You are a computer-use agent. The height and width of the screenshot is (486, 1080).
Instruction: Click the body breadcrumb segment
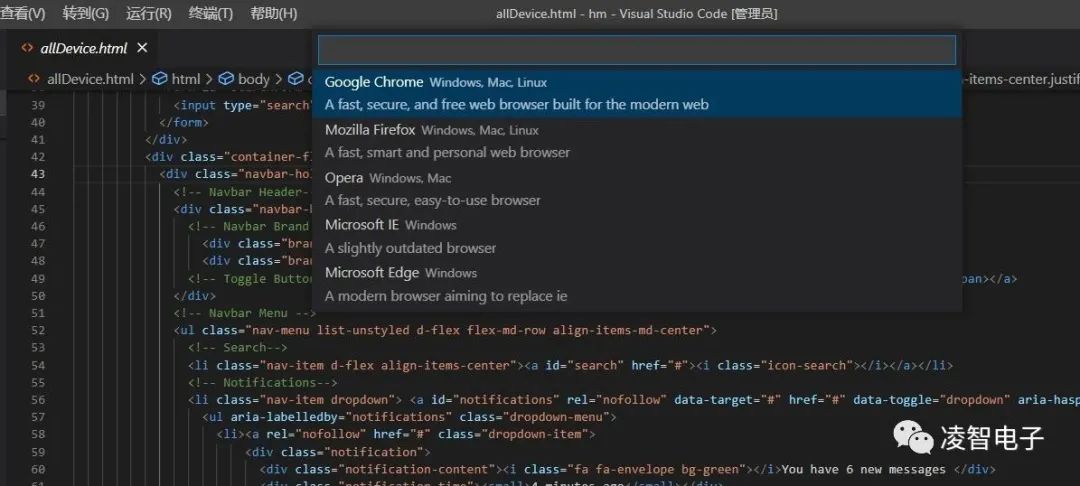coord(253,79)
